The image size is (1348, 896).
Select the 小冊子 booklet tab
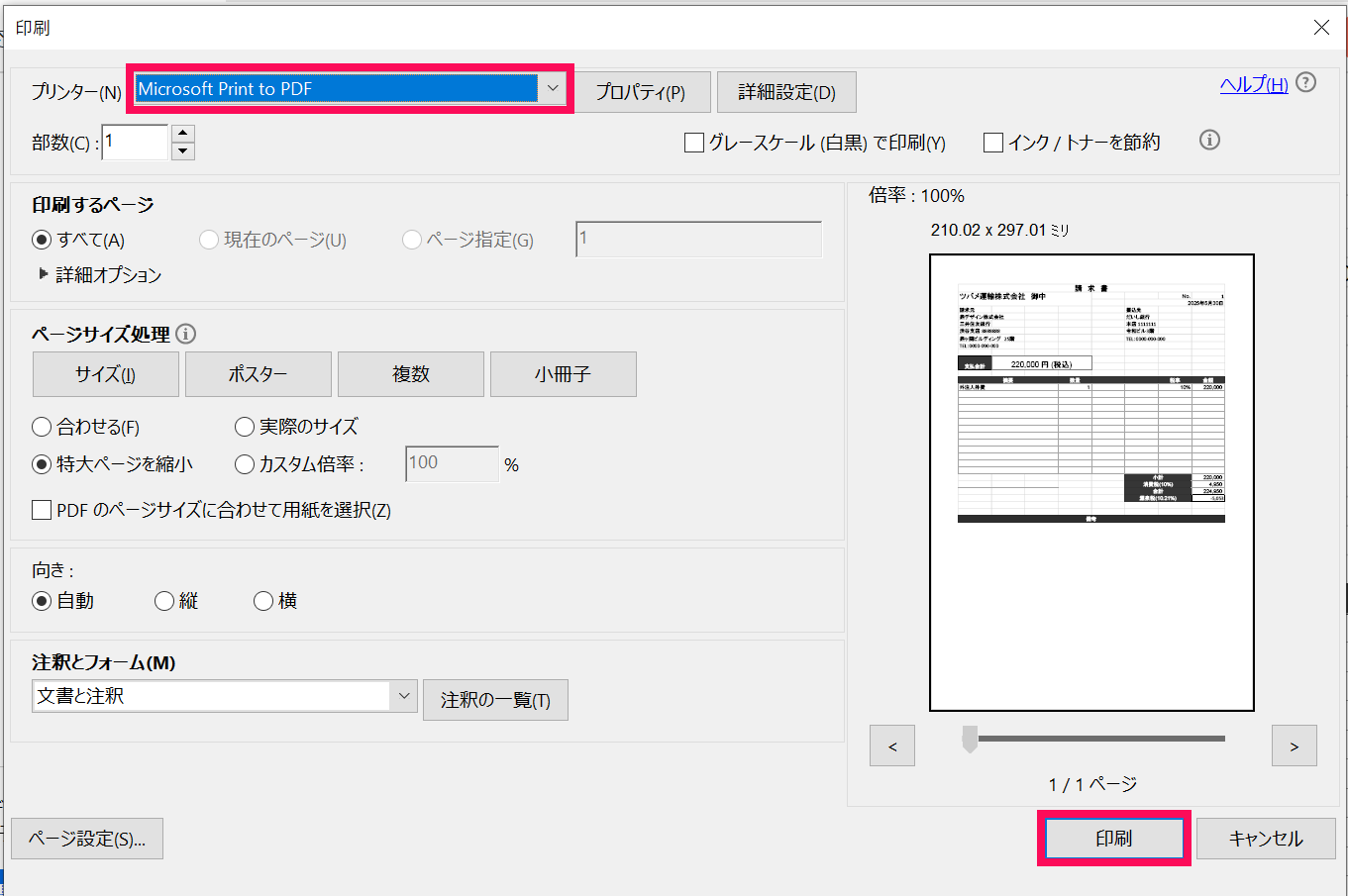click(564, 374)
